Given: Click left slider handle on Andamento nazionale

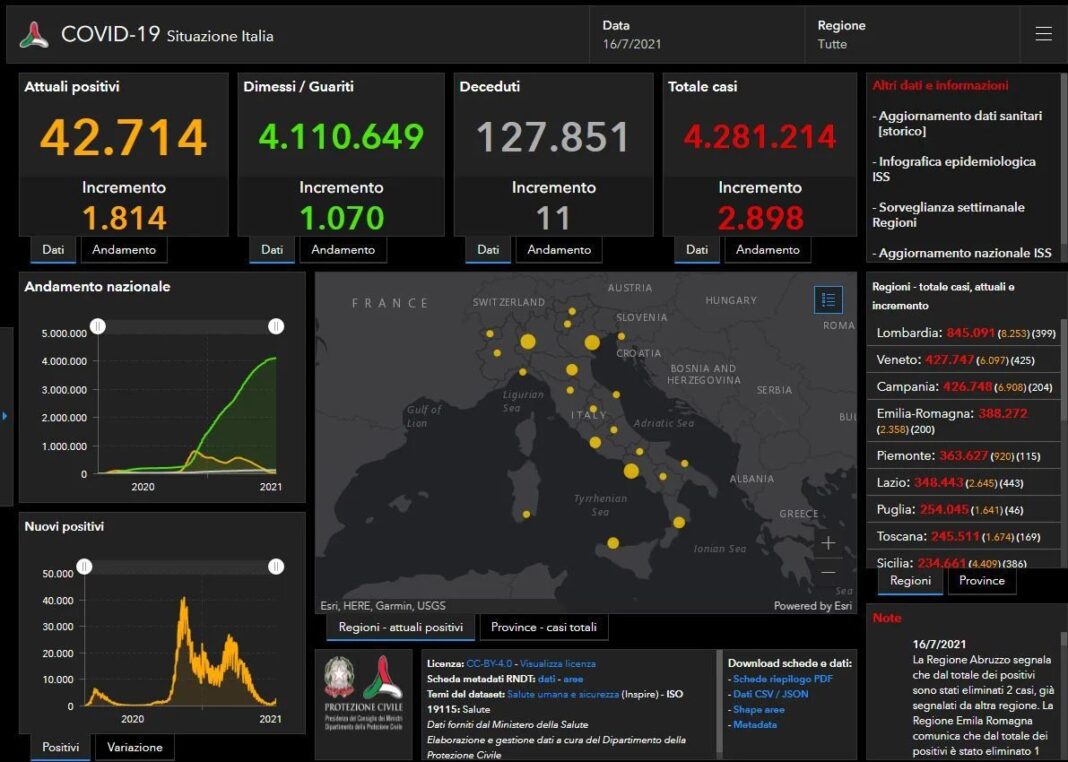Looking at the screenshot, I should tap(98, 326).
